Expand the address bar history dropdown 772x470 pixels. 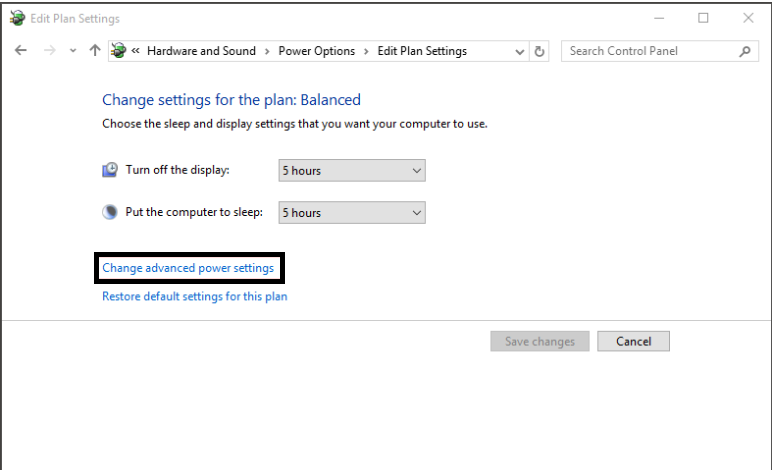point(519,52)
